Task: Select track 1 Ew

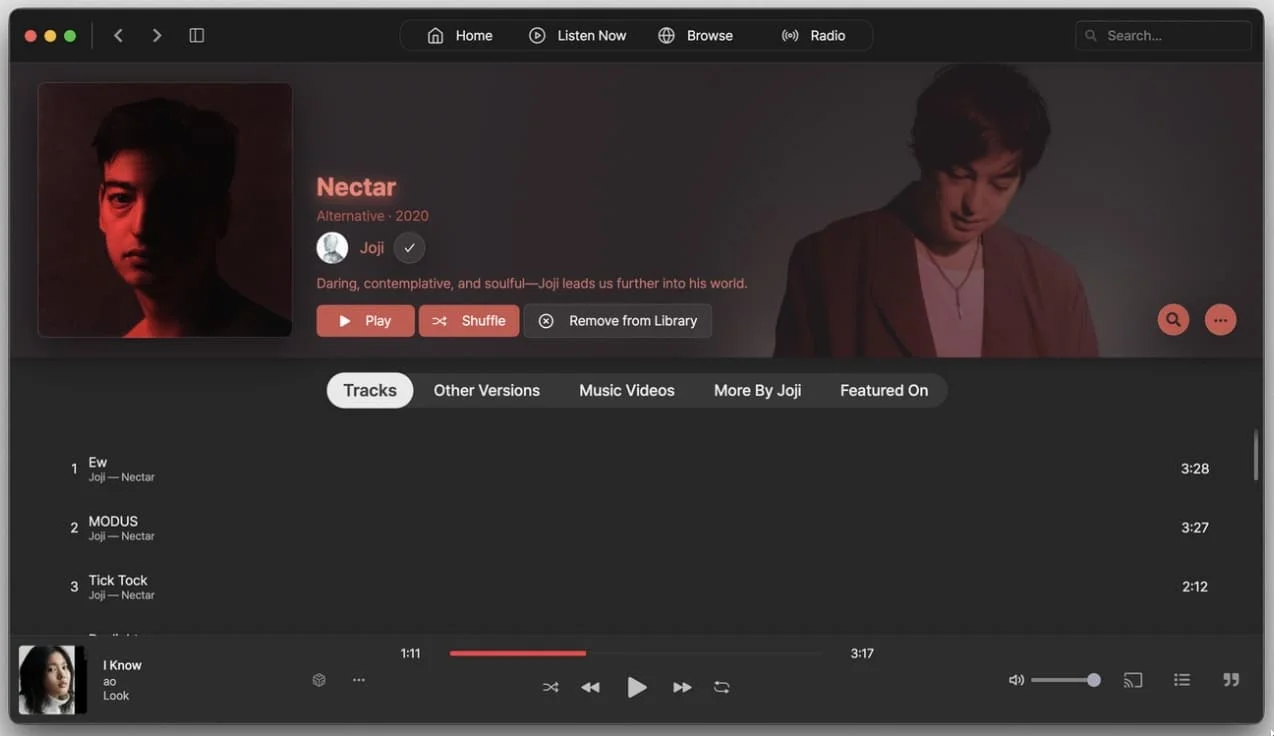Action: 636,469
